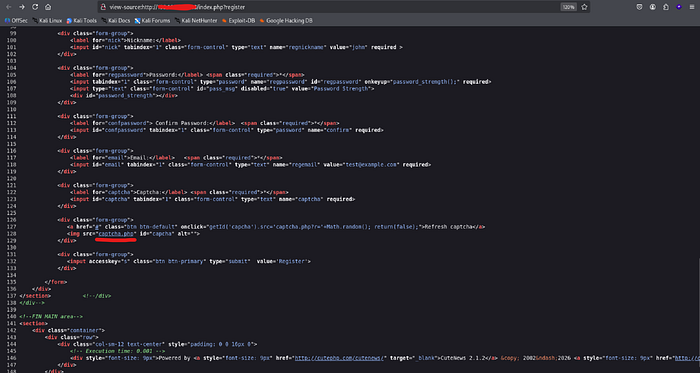Open the Kali Docs bookmark
This screenshot has width=700, height=373.
click(116, 21)
